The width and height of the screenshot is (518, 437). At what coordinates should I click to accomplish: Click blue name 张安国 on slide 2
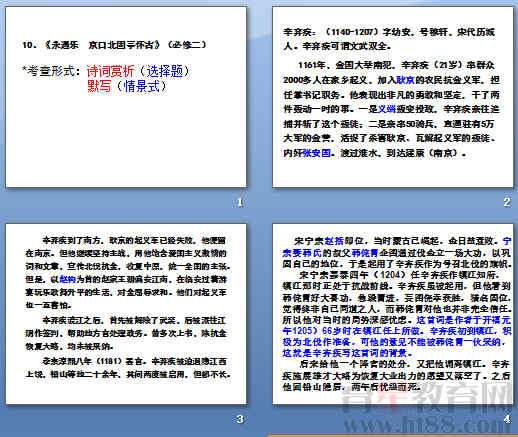(x=316, y=153)
